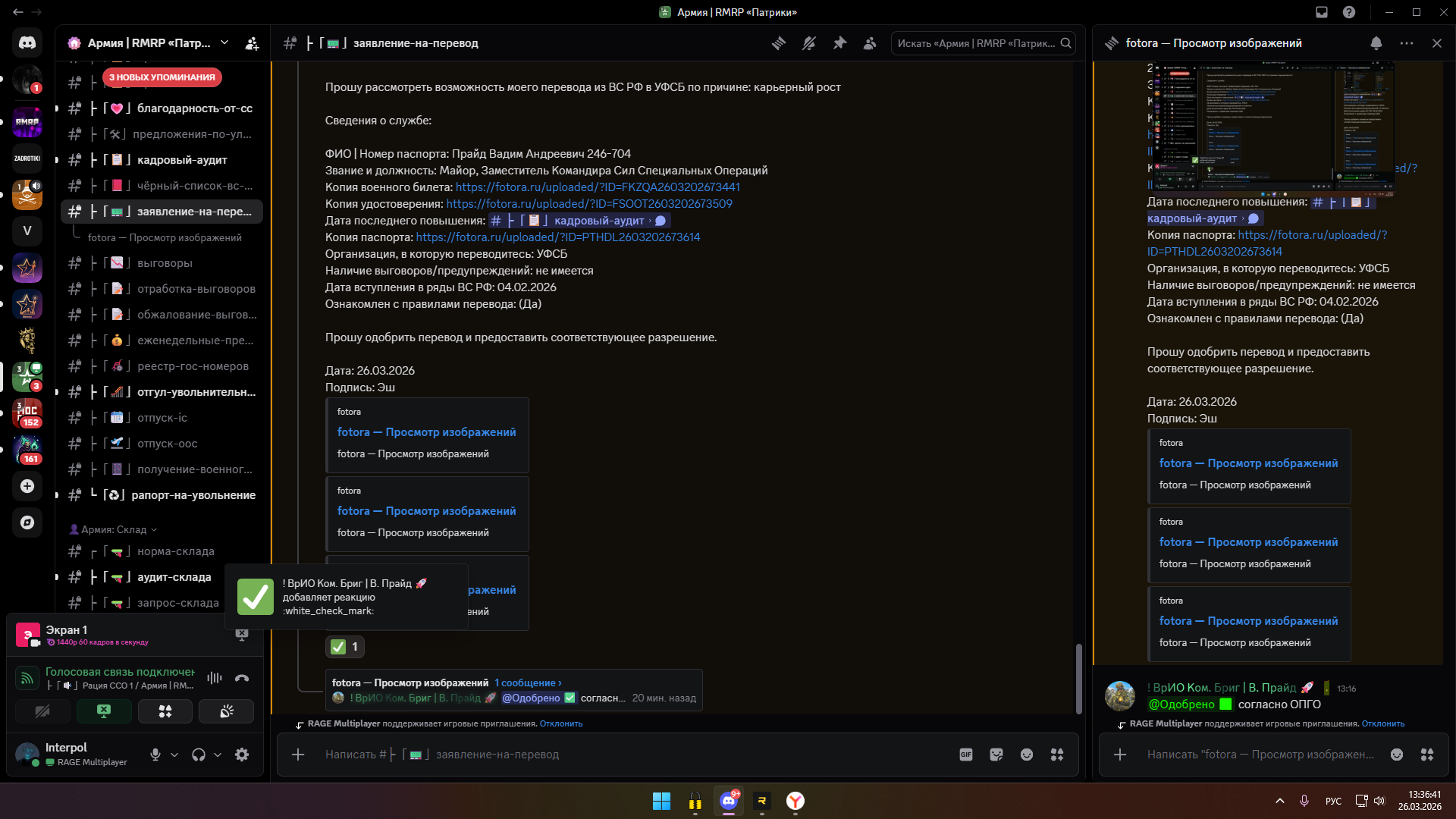
Task: Stop screen sharing with green button
Action: [104, 711]
